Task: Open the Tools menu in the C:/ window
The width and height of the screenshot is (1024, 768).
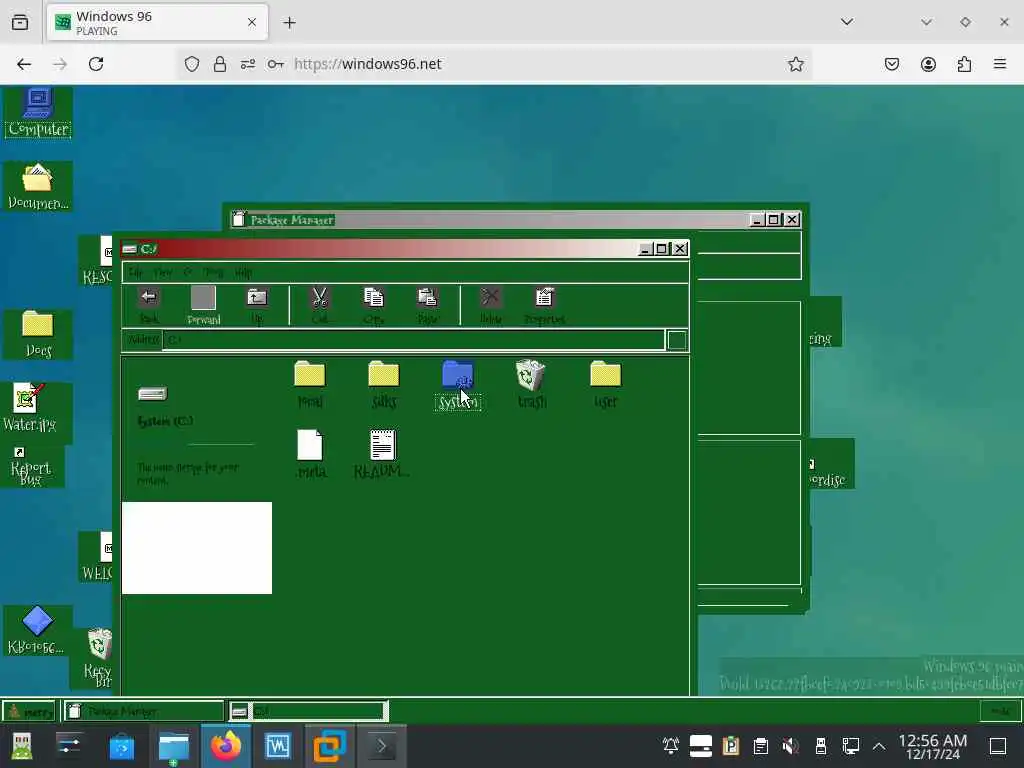Action: pos(213,272)
